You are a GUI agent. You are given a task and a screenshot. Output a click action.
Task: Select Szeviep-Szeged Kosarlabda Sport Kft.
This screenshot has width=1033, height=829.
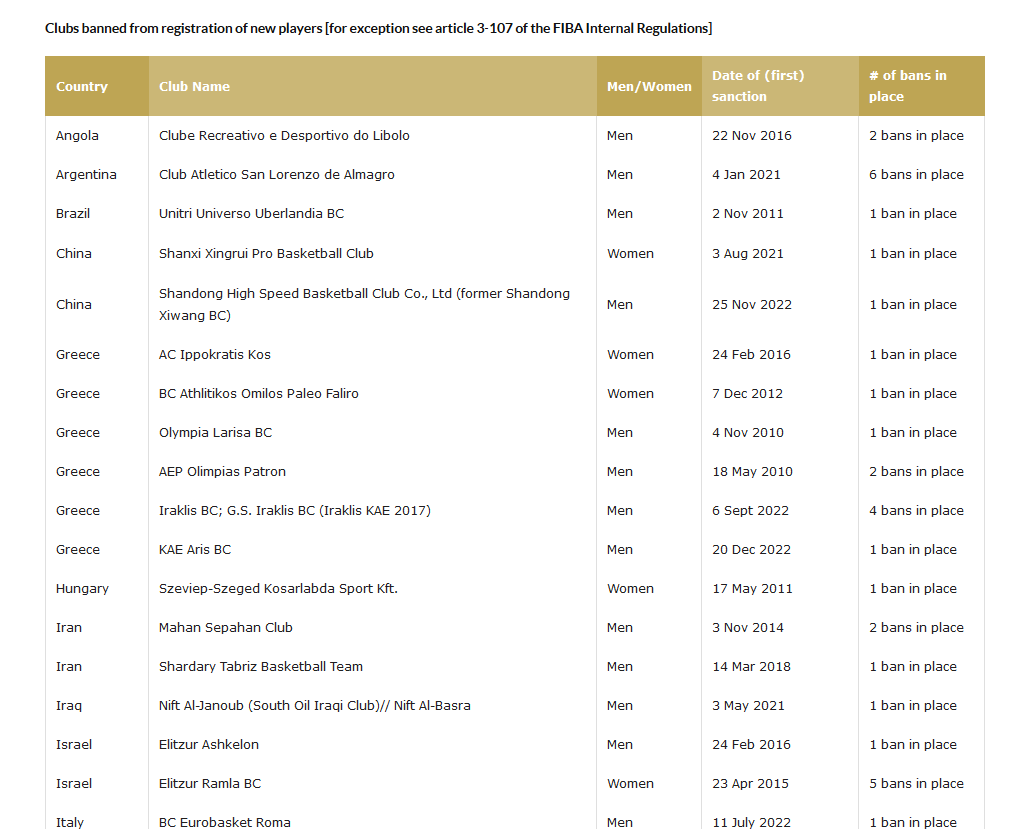point(278,588)
